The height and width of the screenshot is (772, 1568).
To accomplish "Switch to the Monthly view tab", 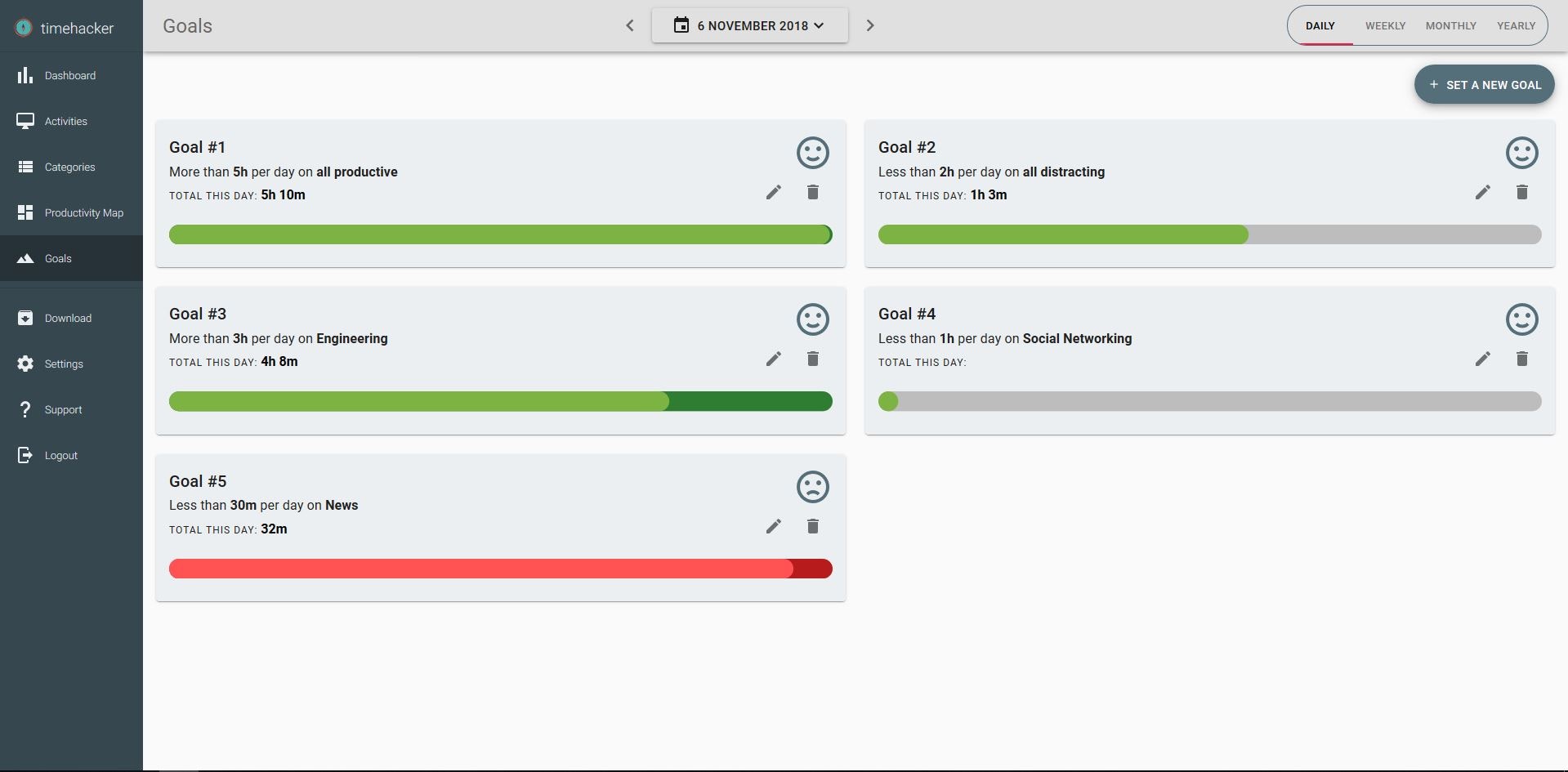I will click(1450, 26).
